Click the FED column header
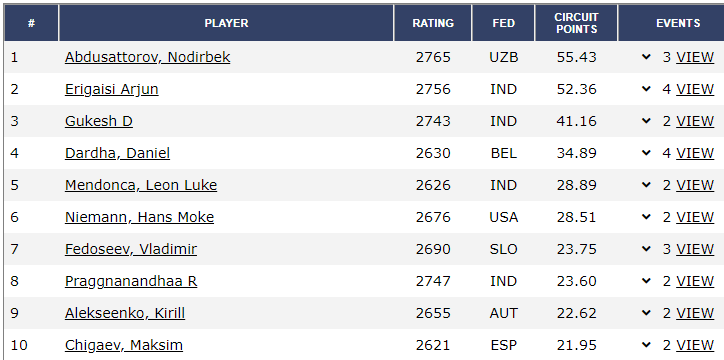Screen dimensions: 724x360 pyautogui.click(x=503, y=23)
